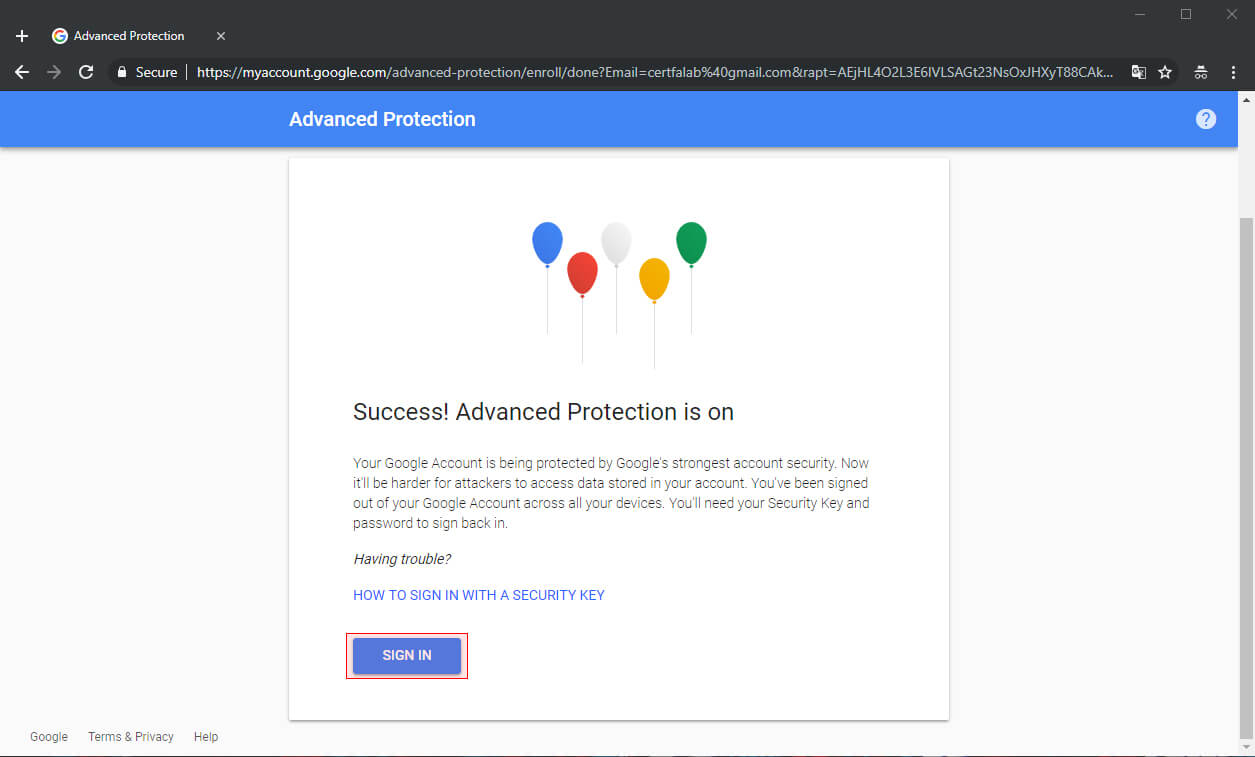
Task: Bookmark this page with the star
Action: pyautogui.click(x=1165, y=72)
